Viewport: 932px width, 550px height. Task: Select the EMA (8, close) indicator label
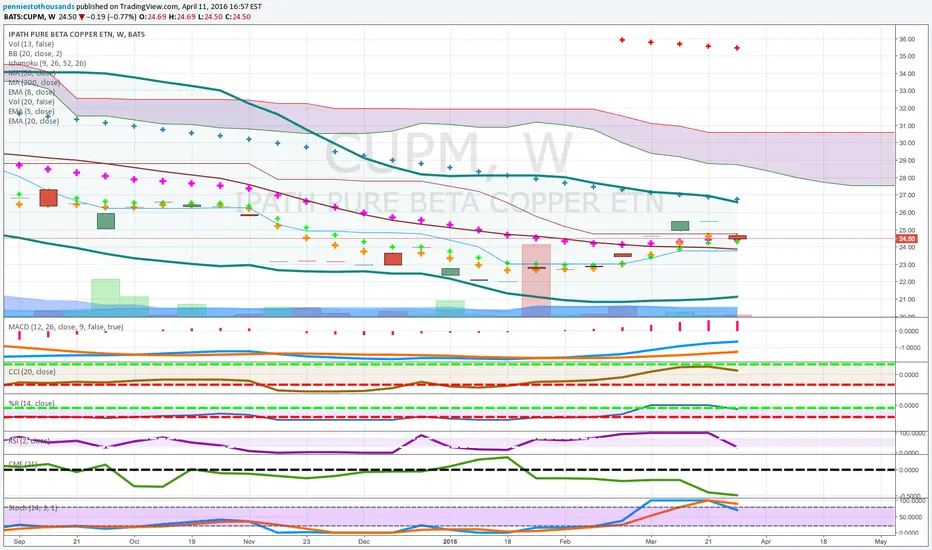tap(32, 92)
